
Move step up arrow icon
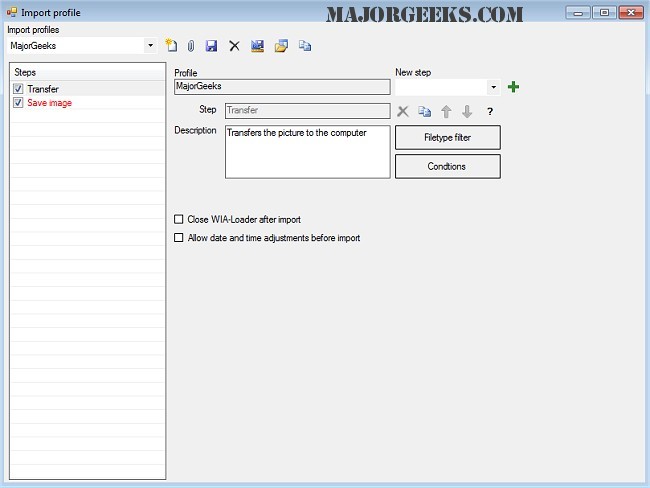pos(446,112)
